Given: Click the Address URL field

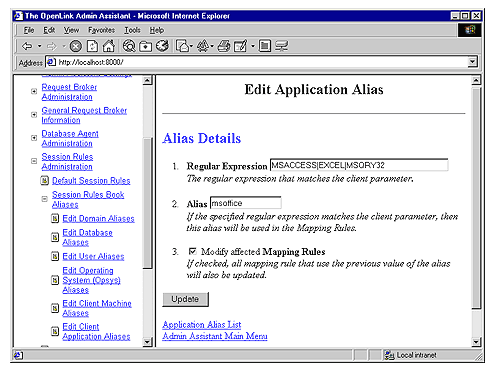Looking at the screenshot, I should 262,62.
